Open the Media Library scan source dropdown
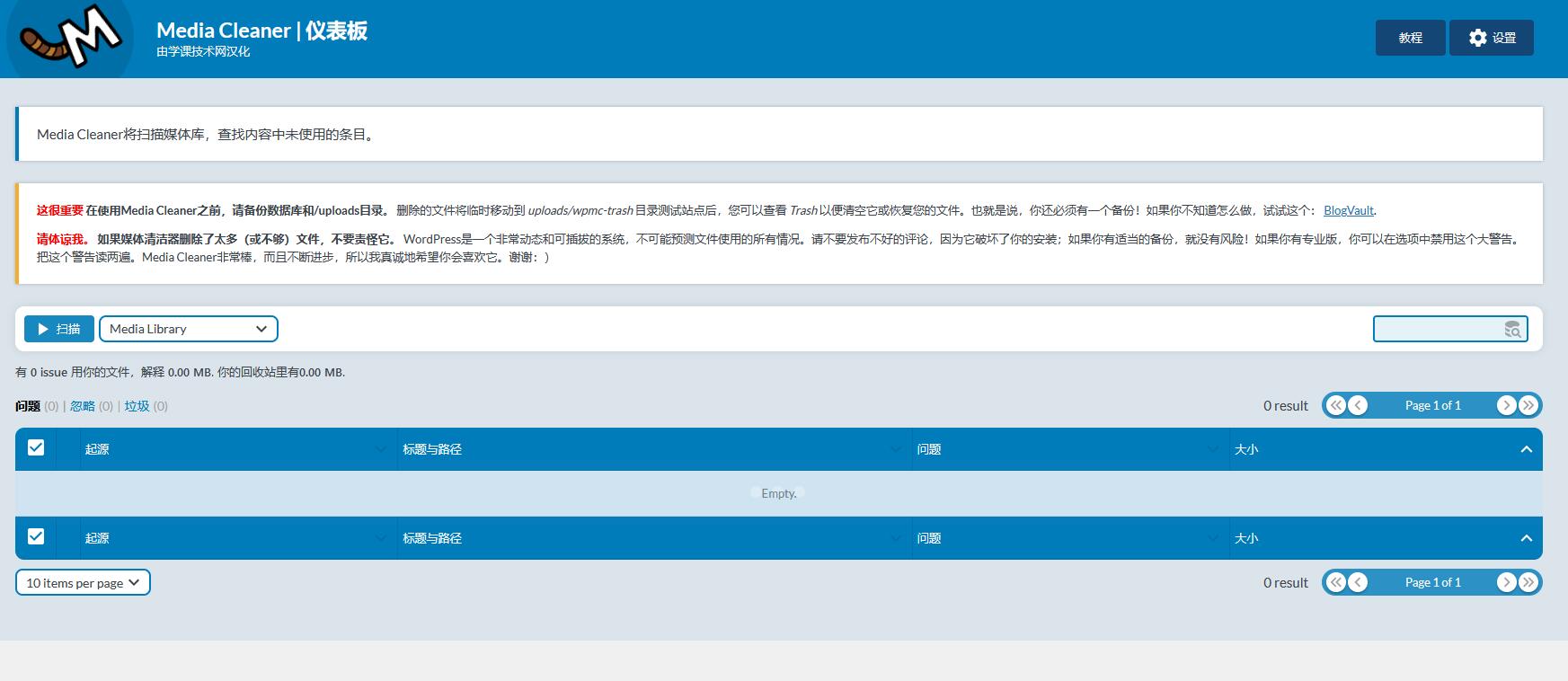The height and width of the screenshot is (681, 1568). click(188, 329)
